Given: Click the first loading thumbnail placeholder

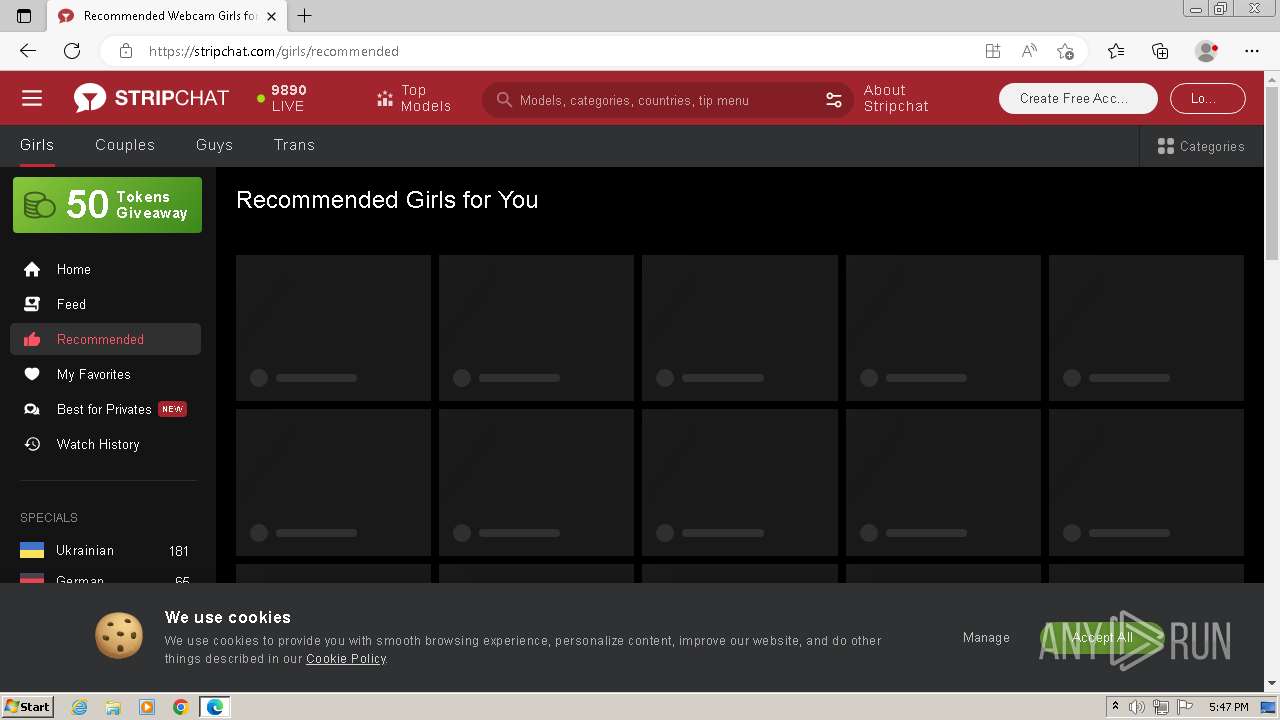Looking at the screenshot, I should pos(333,328).
